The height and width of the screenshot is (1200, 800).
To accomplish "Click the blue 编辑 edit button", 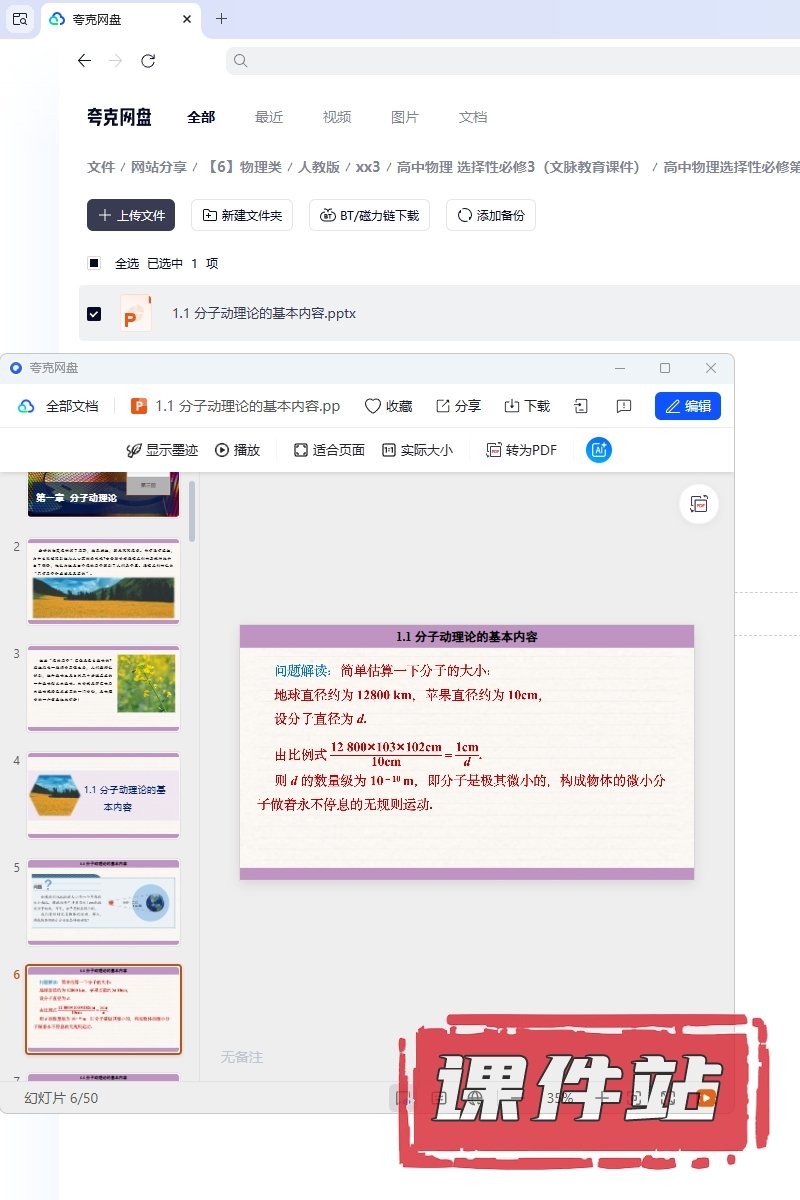I will [688, 406].
